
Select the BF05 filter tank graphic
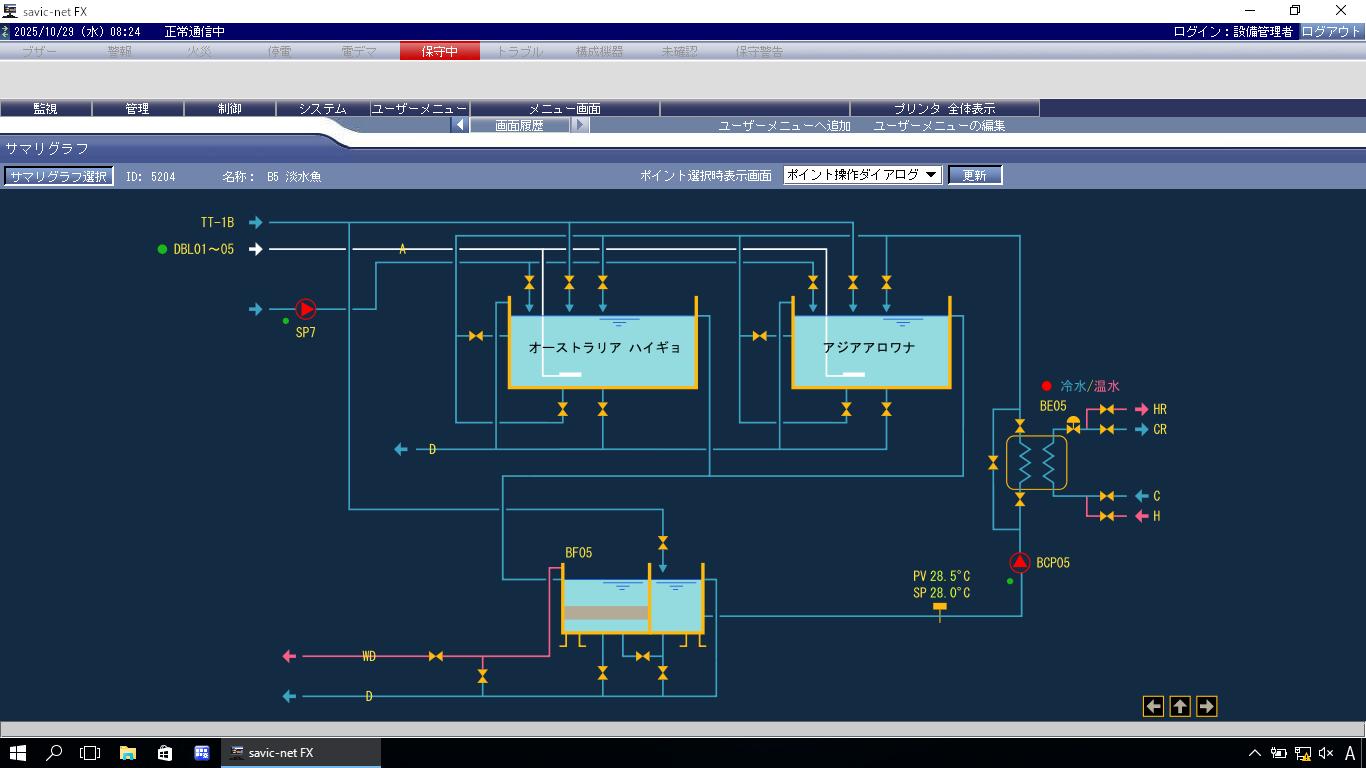coord(632,604)
